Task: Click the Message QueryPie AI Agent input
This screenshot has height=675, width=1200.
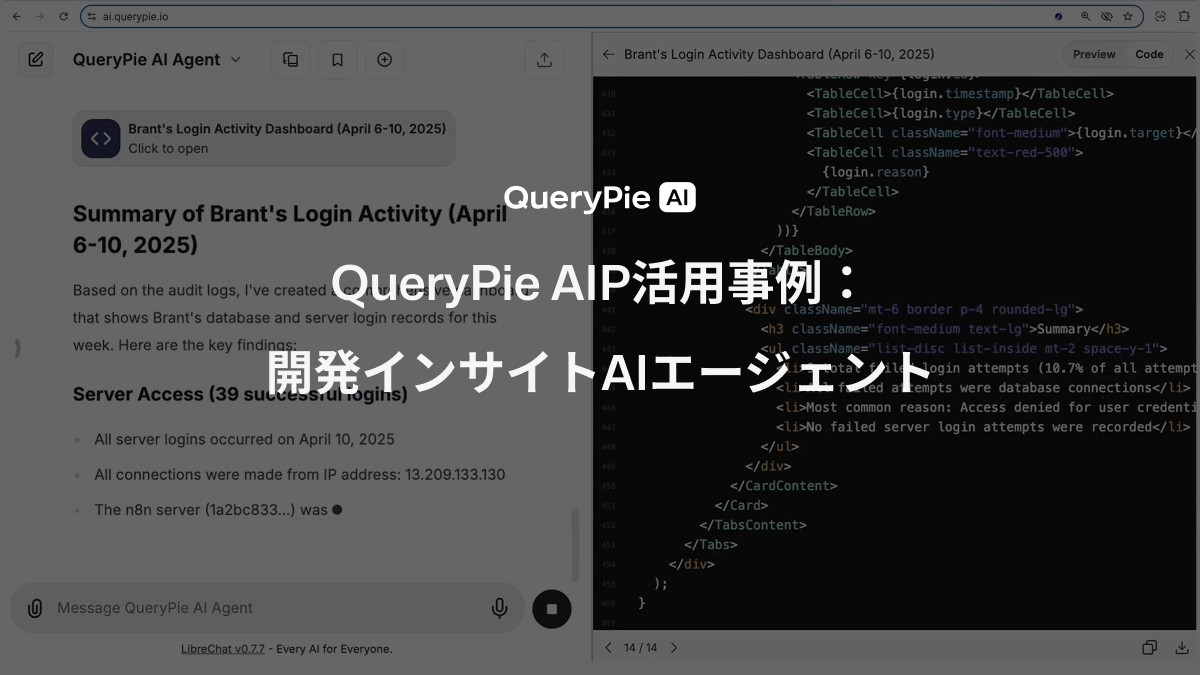Action: [x=268, y=608]
